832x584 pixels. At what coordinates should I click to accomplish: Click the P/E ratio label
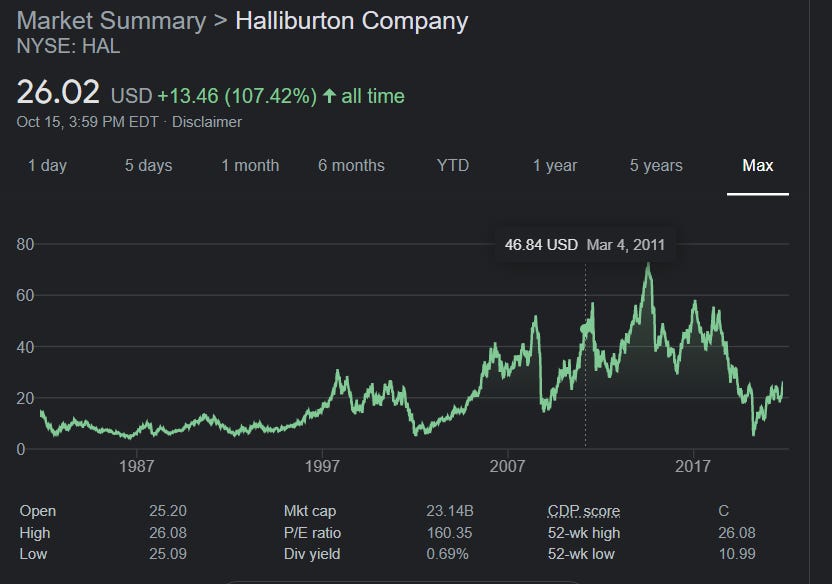tap(312, 533)
